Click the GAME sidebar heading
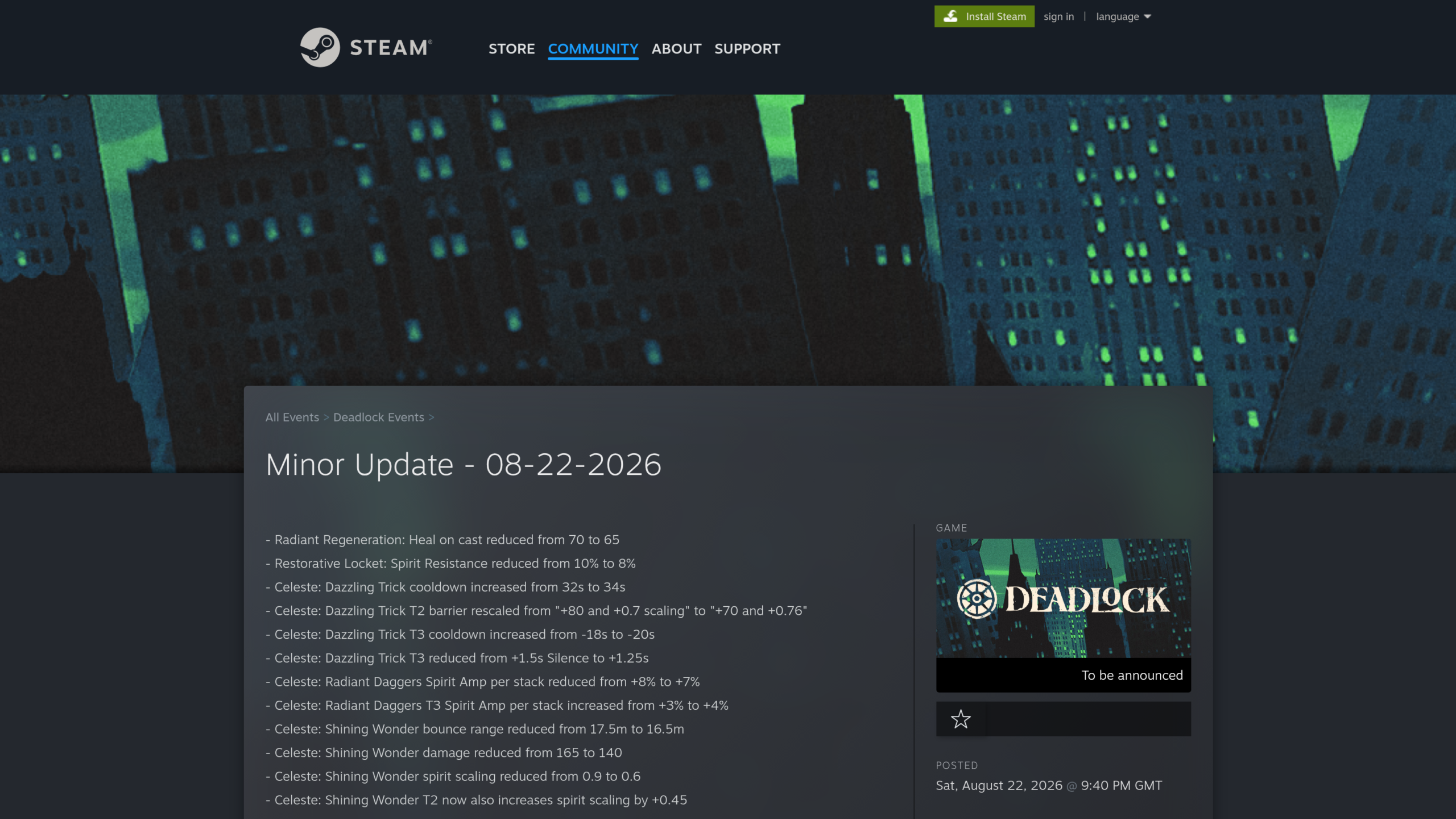 point(952,528)
